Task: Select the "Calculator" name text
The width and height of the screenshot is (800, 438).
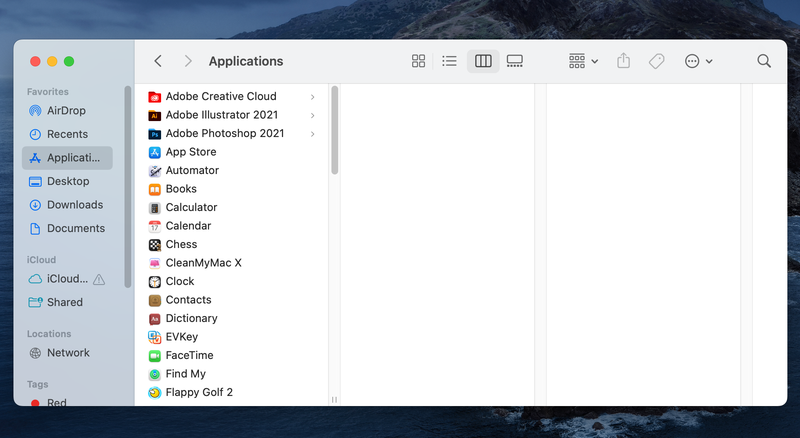Action: pos(191,207)
